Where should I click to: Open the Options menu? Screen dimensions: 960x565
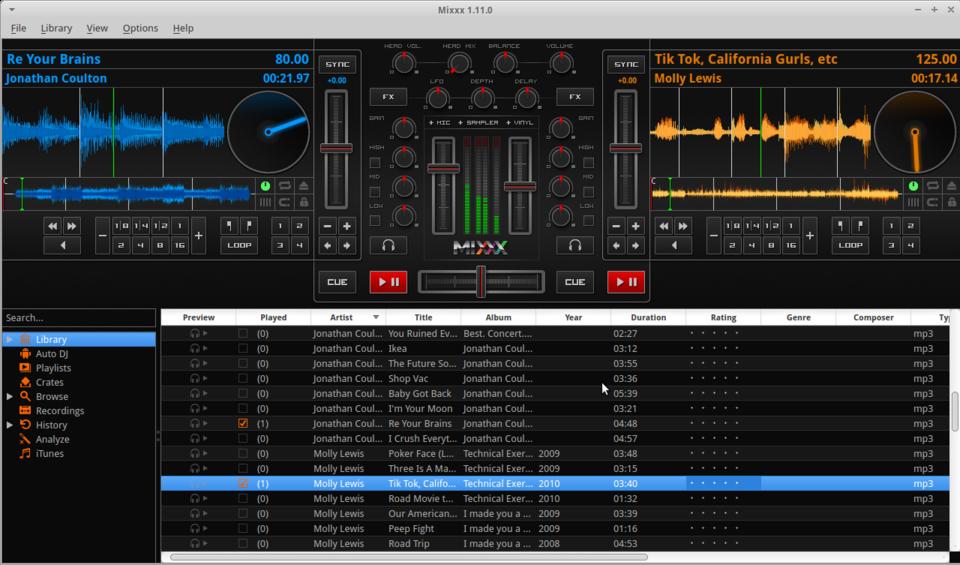pyautogui.click(x=140, y=28)
